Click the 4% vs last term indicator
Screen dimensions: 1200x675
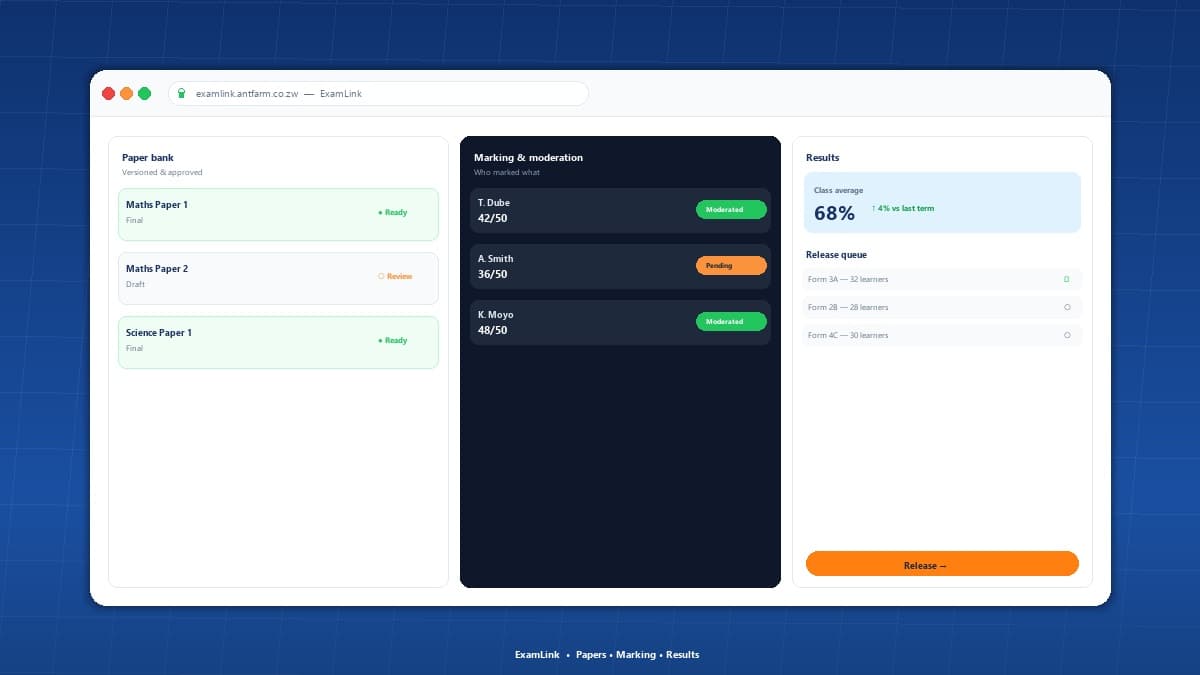[903, 209]
